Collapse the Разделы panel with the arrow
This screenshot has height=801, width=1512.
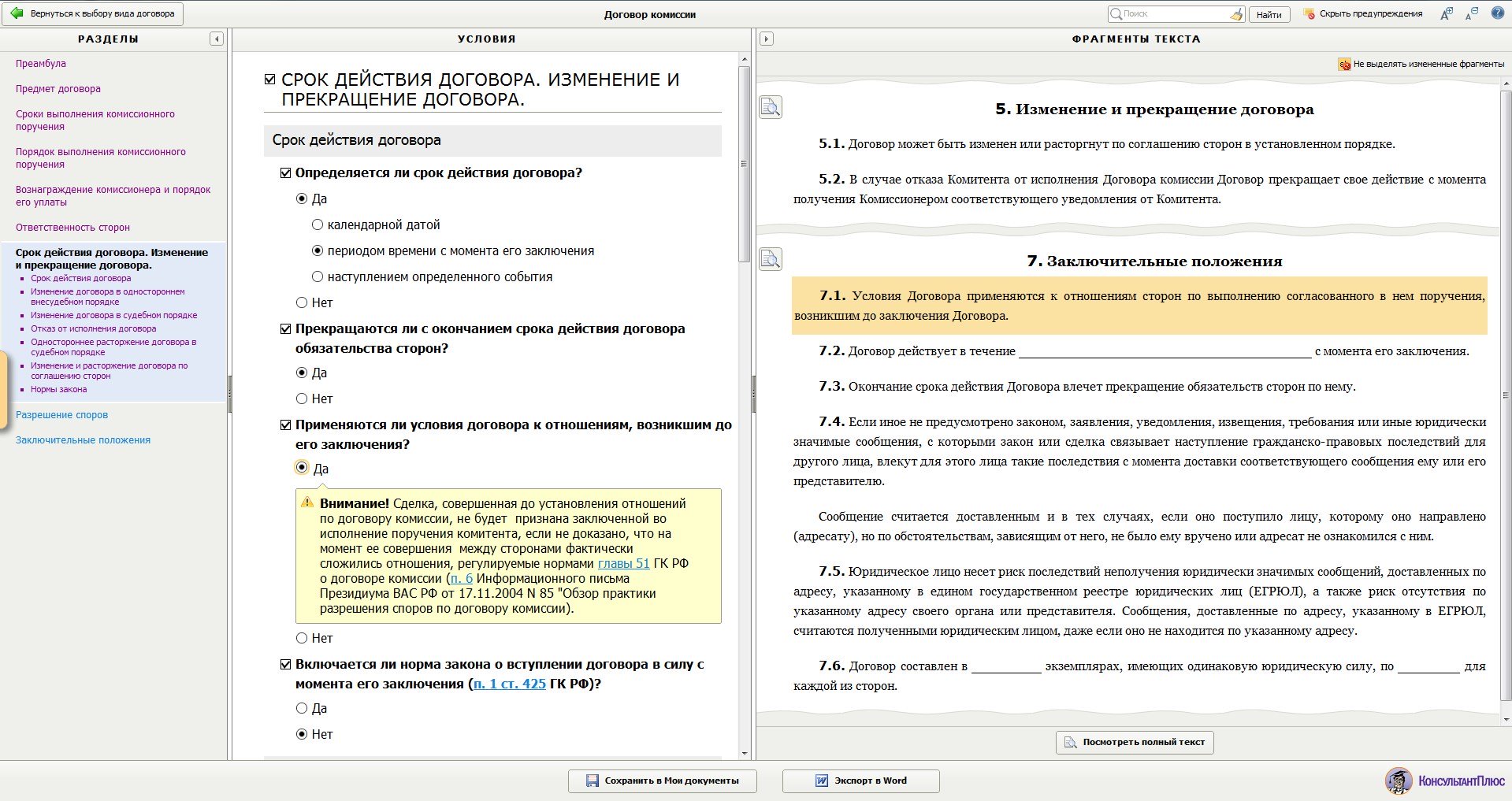[x=217, y=39]
